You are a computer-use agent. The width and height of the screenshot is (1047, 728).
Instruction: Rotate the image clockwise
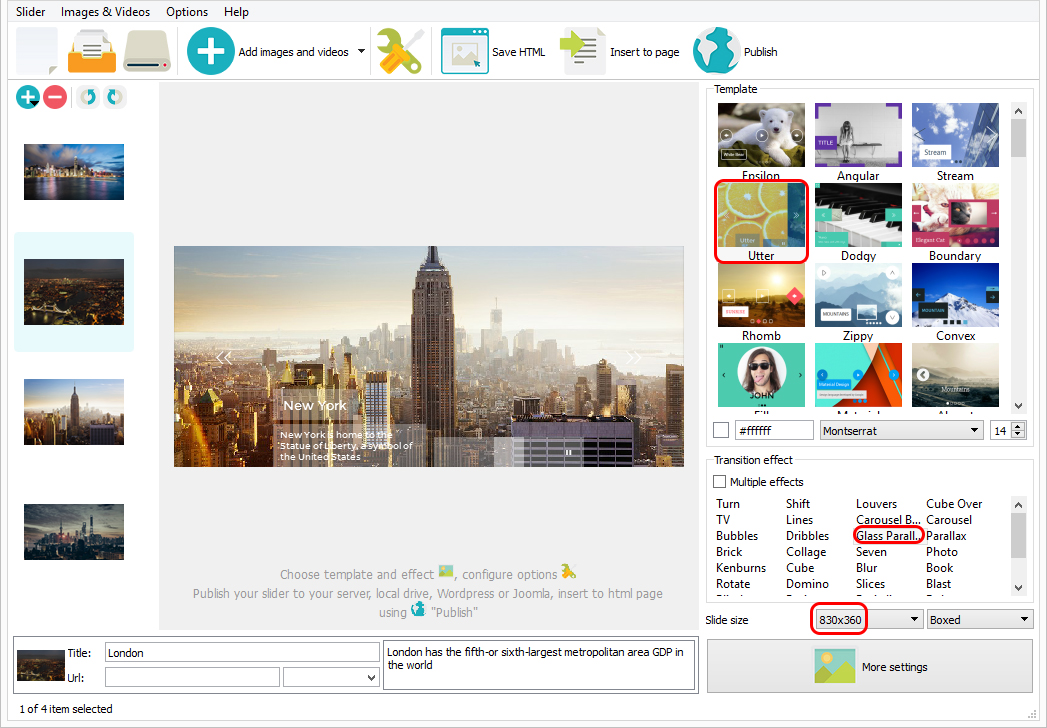(x=115, y=98)
